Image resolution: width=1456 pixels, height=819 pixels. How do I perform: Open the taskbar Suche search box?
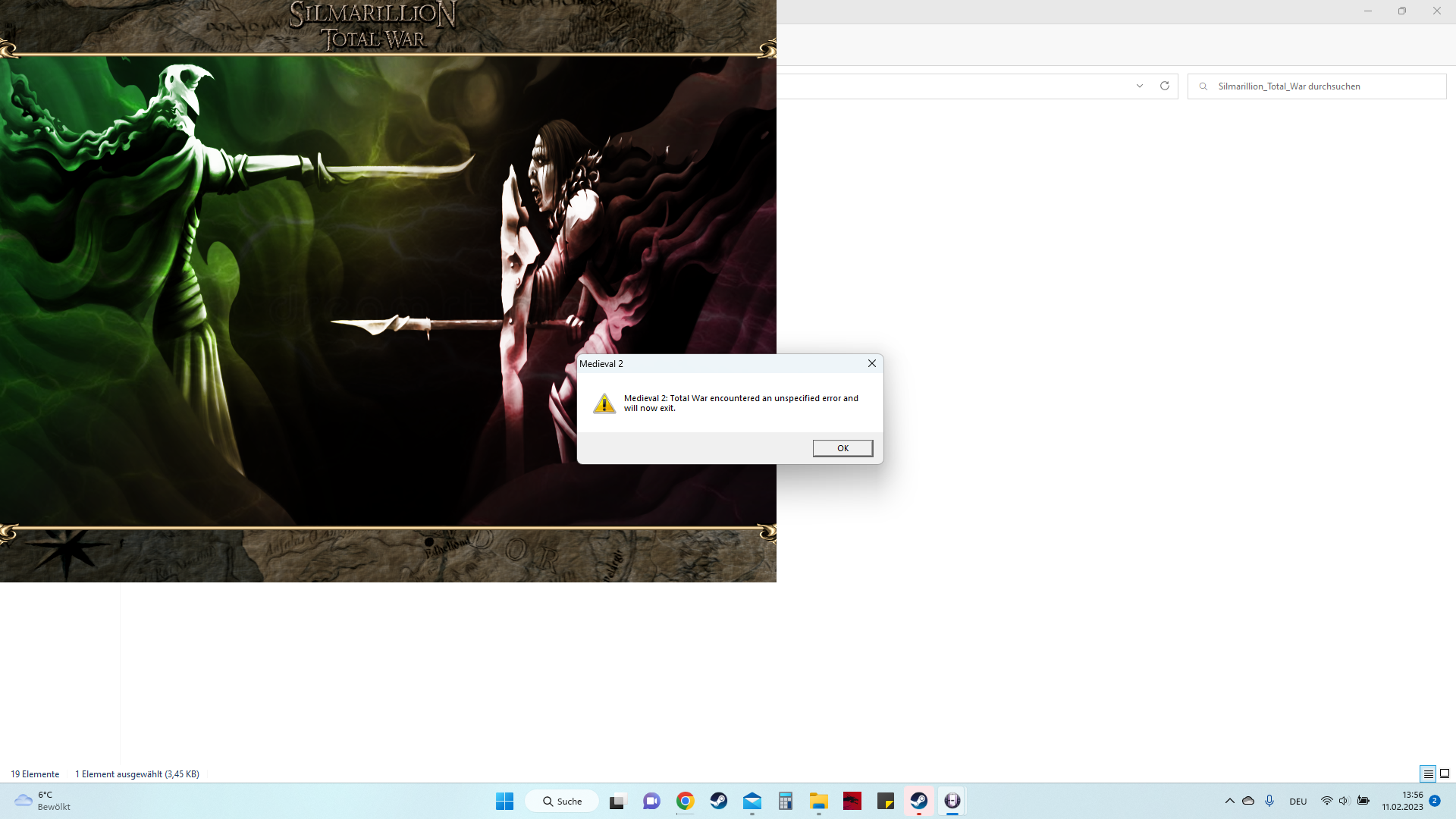(562, 801)
